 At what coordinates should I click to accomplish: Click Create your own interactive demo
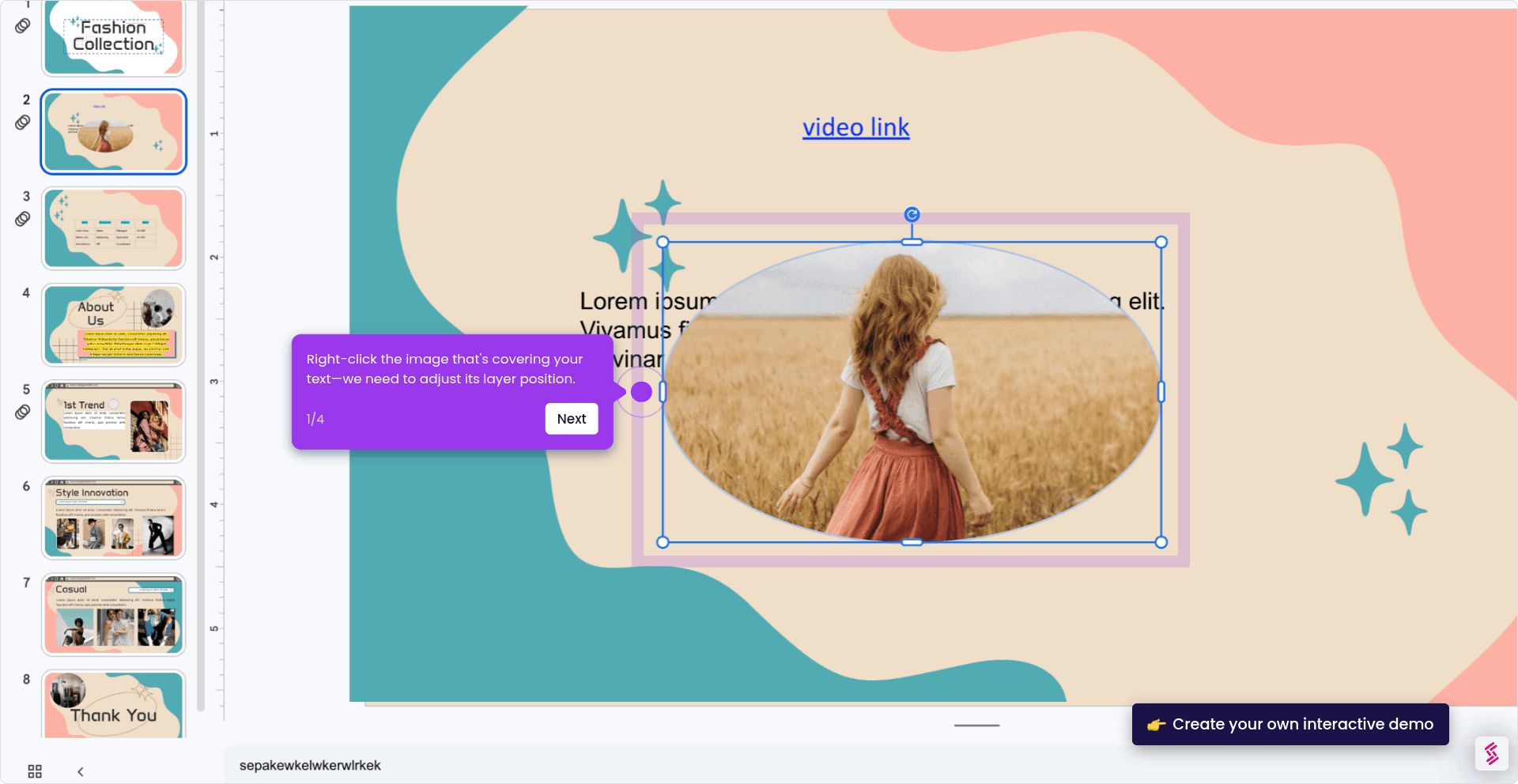pyautogui.click(x=1290, y=724)
